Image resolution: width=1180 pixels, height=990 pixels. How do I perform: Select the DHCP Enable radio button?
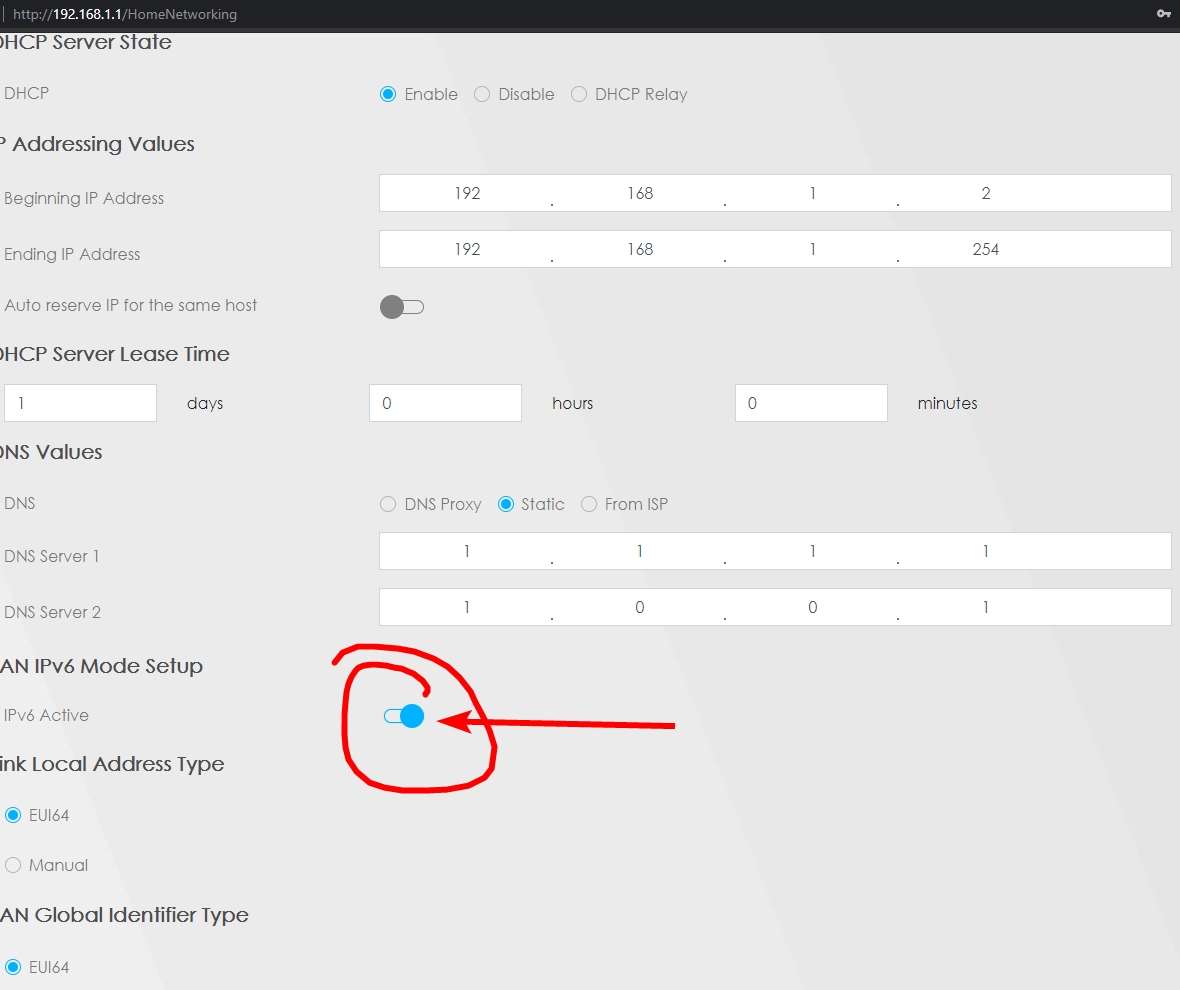point(388,94)
